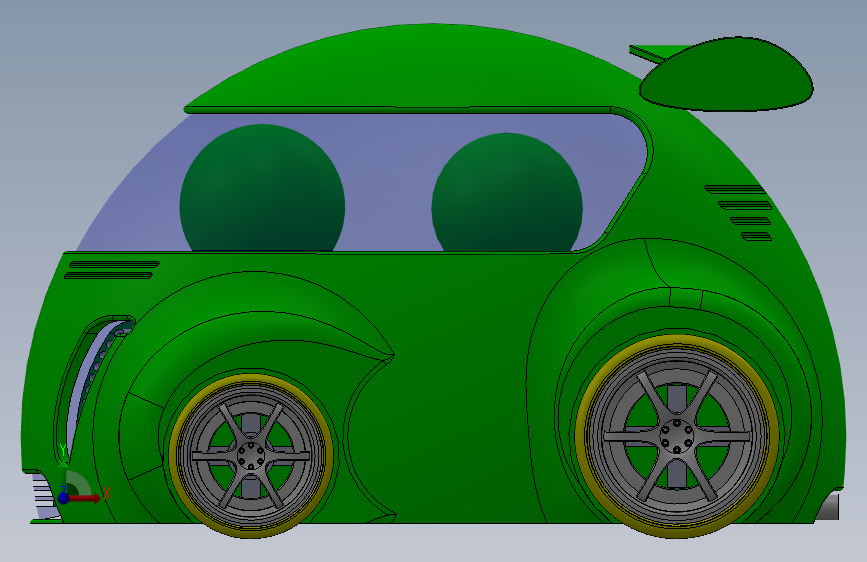Select the right dark green sphere inside cabin
The image size is (867, 562).
506,192
